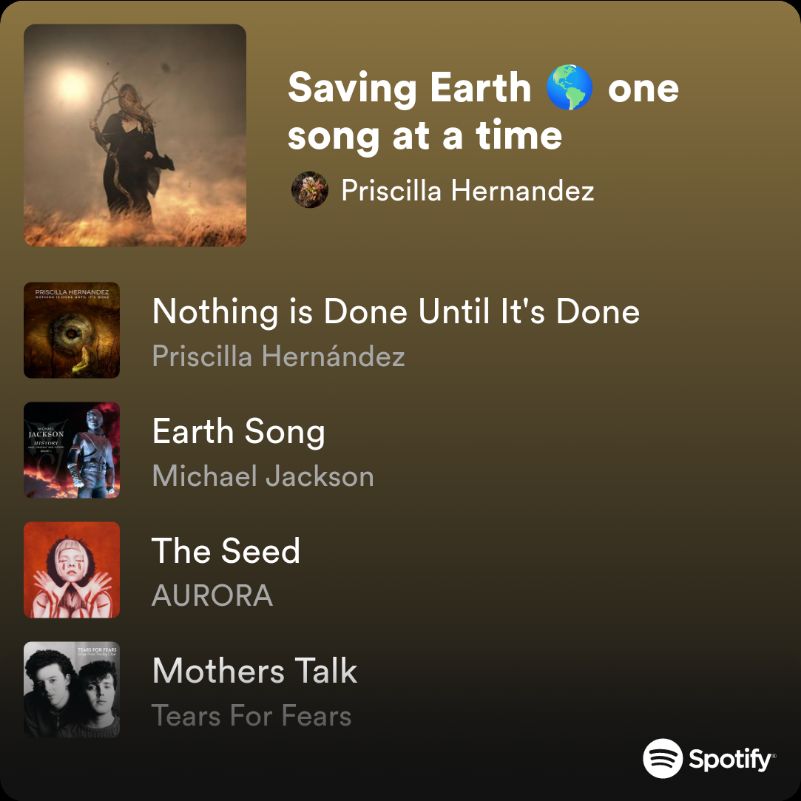Play "The Seed" track title
This screenshot has height=801, width=801.
(x=226, y=551)
